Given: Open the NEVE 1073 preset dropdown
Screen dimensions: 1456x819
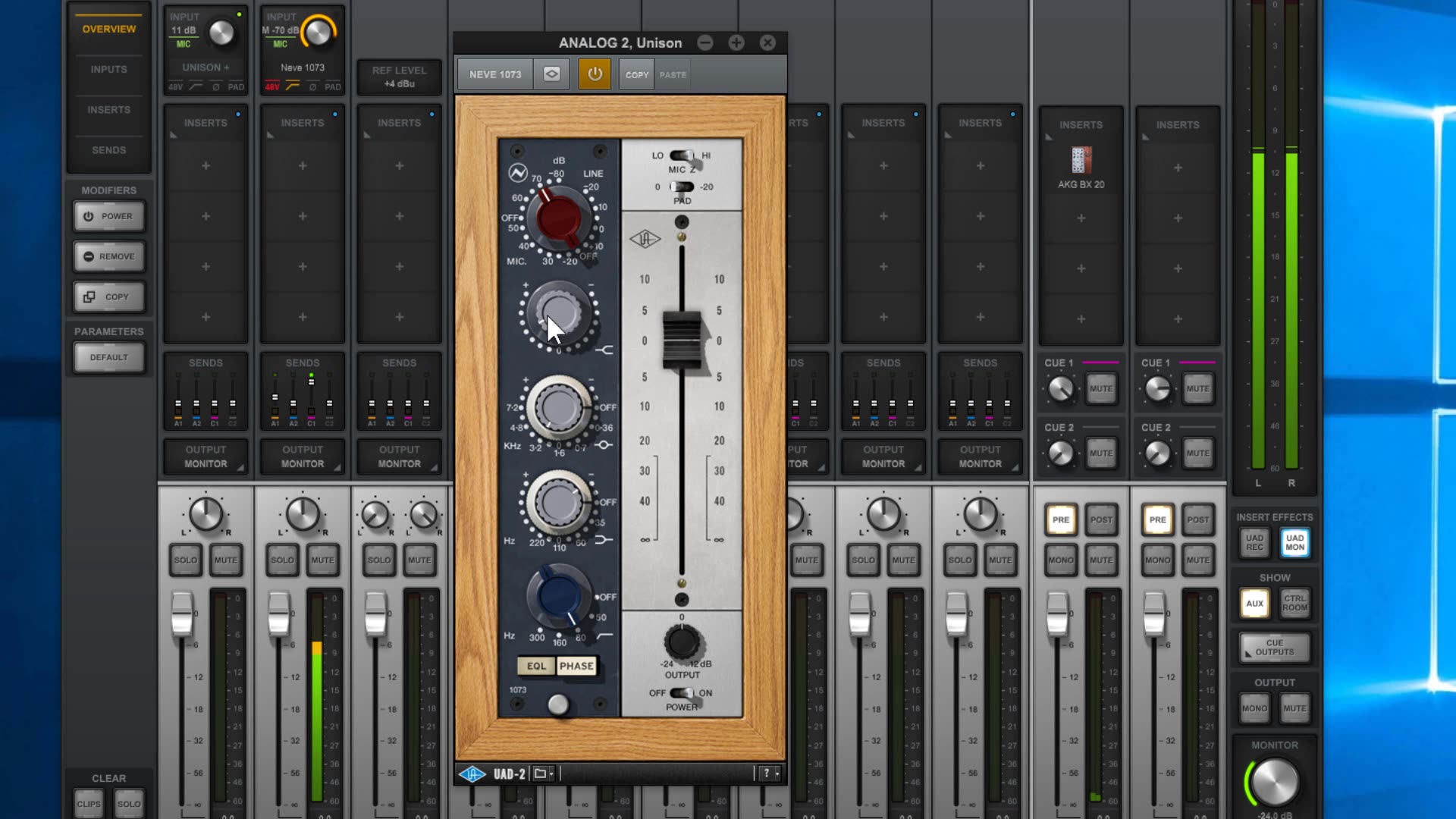Looking at the screenshot, I should (x=494, y=74).
